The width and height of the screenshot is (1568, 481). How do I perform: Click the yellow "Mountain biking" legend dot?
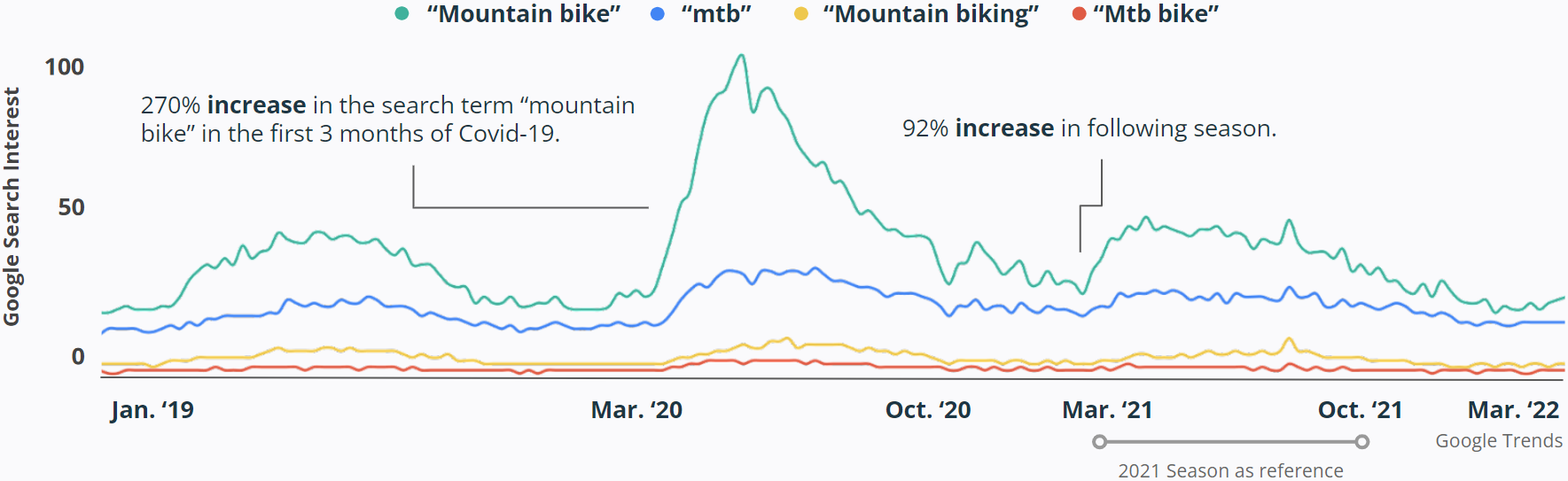point(800,14)
